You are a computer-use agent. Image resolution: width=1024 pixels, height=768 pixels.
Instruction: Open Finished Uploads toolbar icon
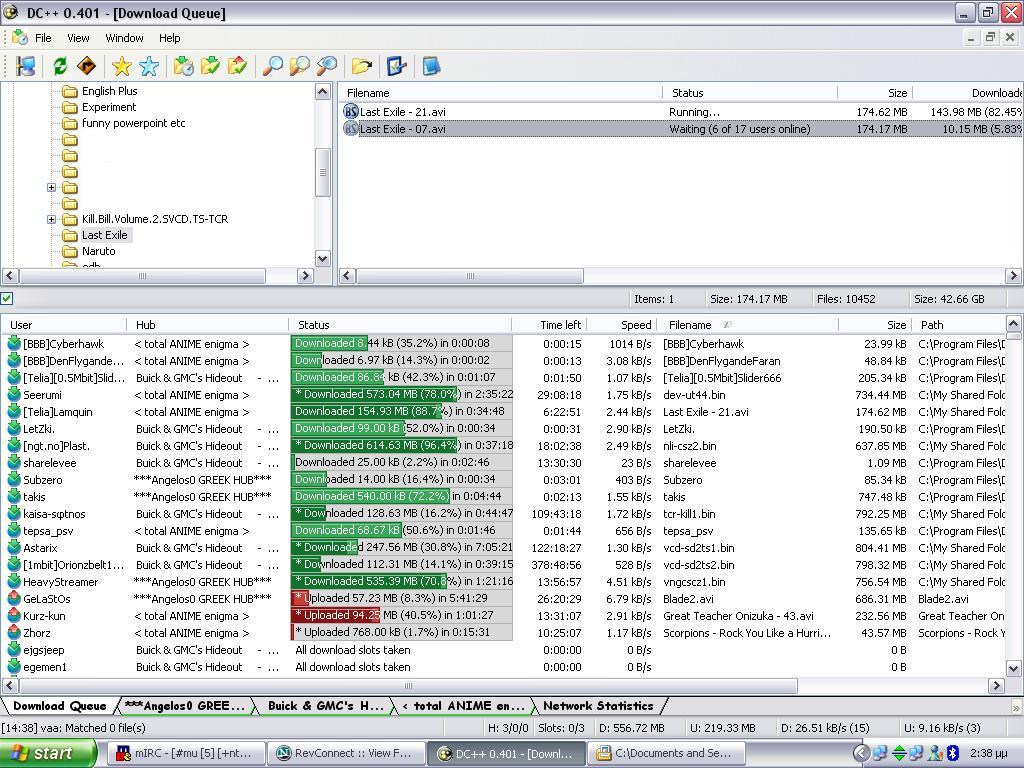(x=238, y=66)
